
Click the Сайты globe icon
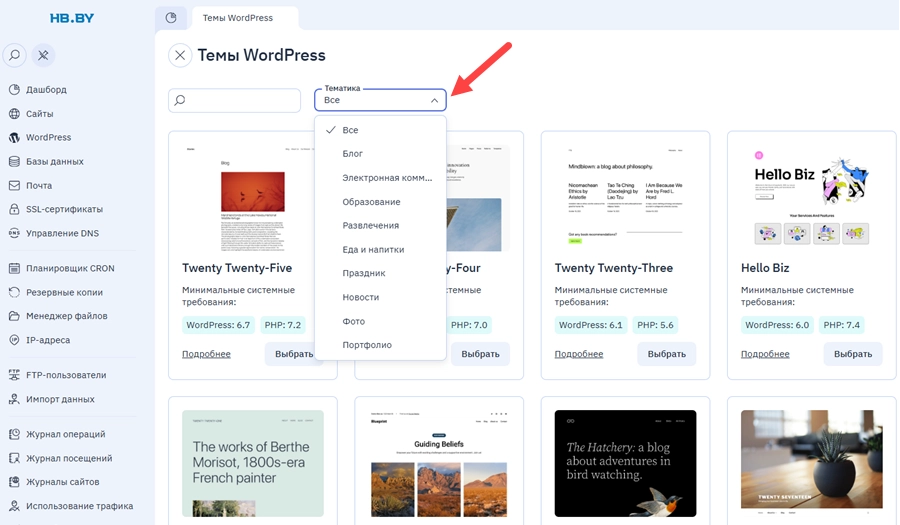(x=14, y=114)
